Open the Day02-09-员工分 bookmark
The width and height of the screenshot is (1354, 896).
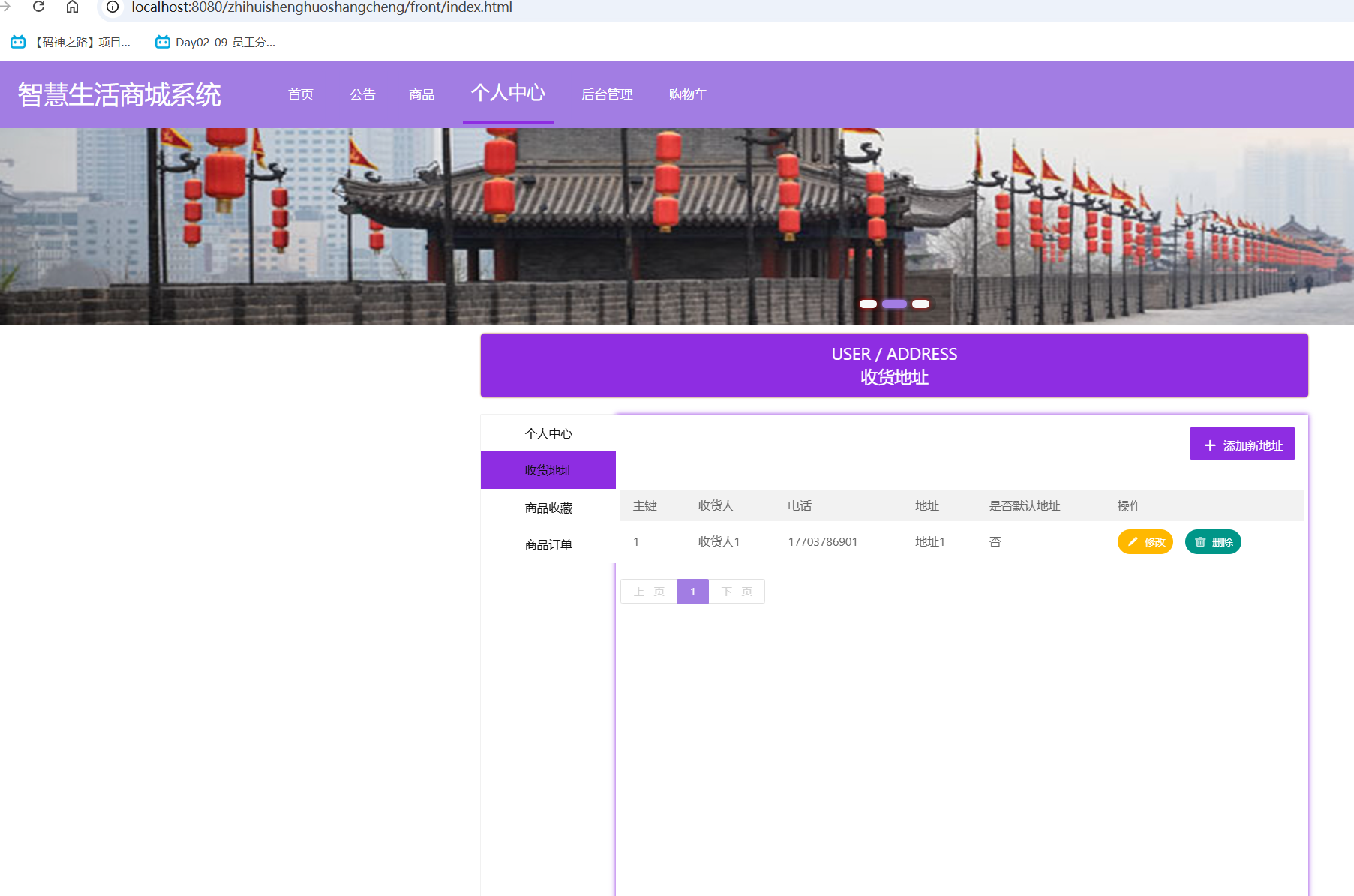pos(215,42)
